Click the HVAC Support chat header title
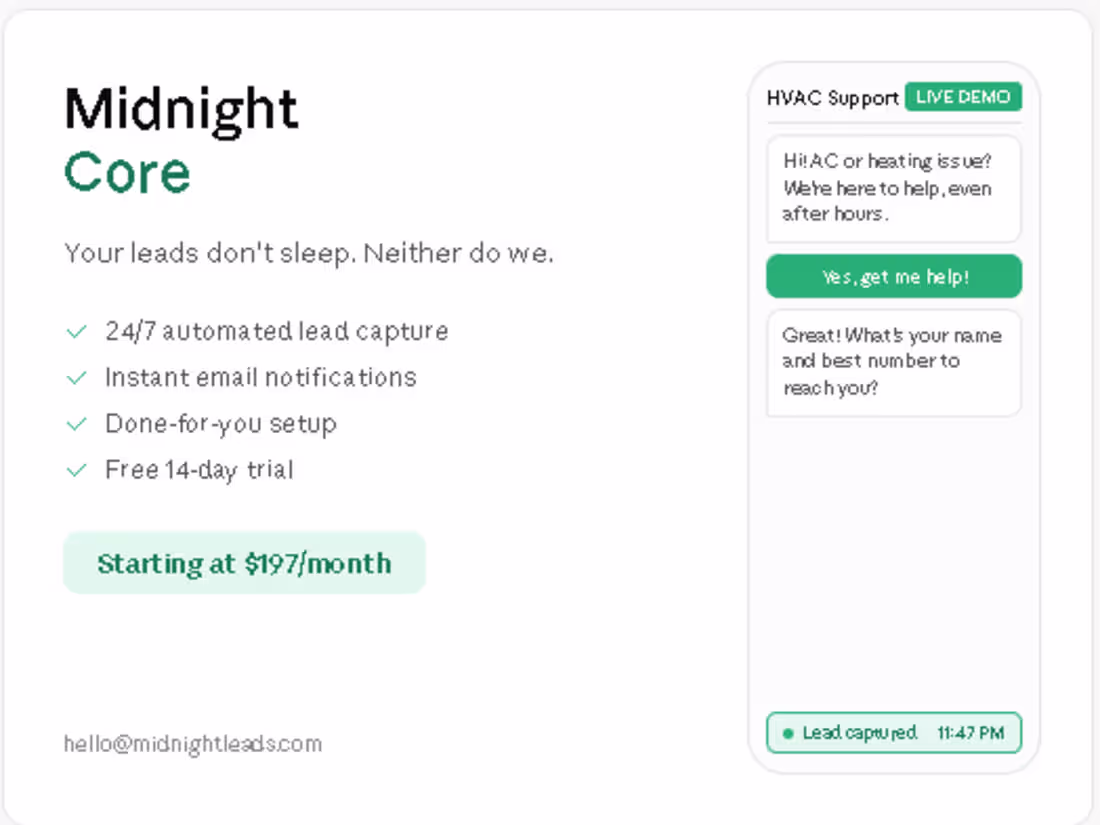Image resolution: width=1100 pixels, height=825 pixels. click(x=832, y=98)
